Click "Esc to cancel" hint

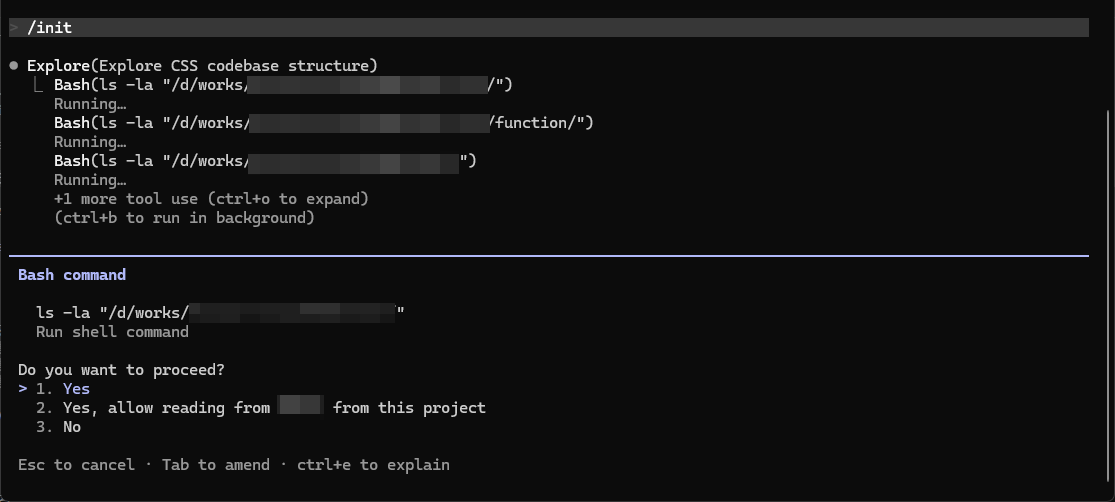click(x=76, y=465)
